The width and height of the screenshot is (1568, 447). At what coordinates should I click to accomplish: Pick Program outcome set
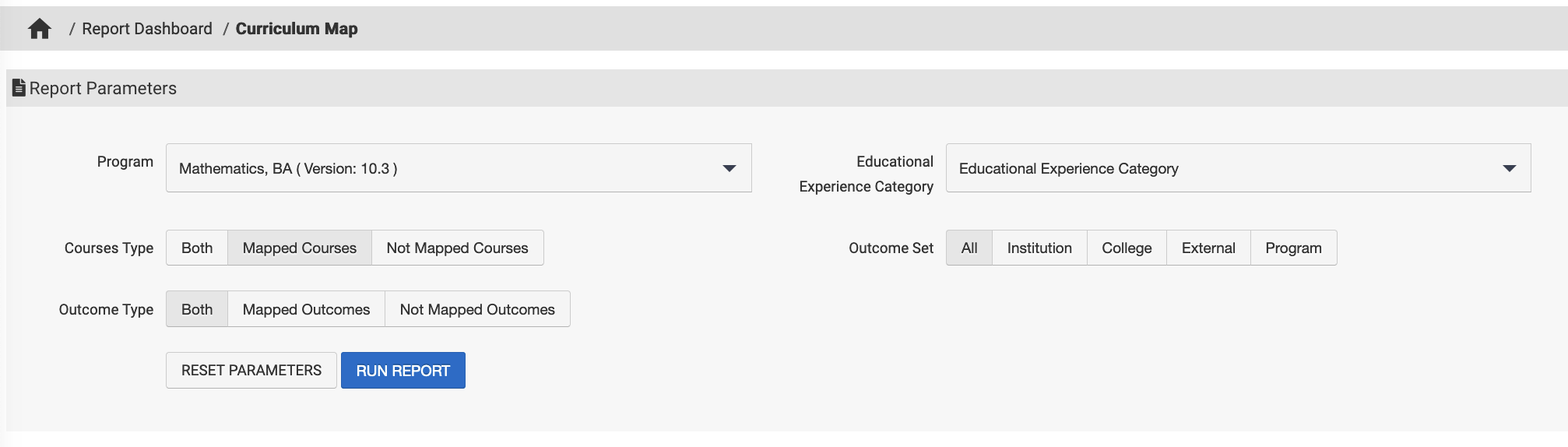1293,248
